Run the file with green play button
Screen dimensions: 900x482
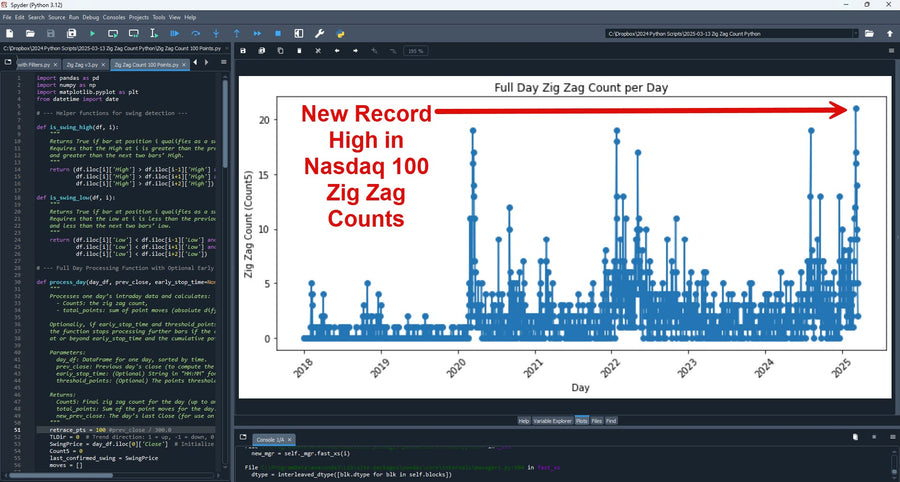point(92,34)
